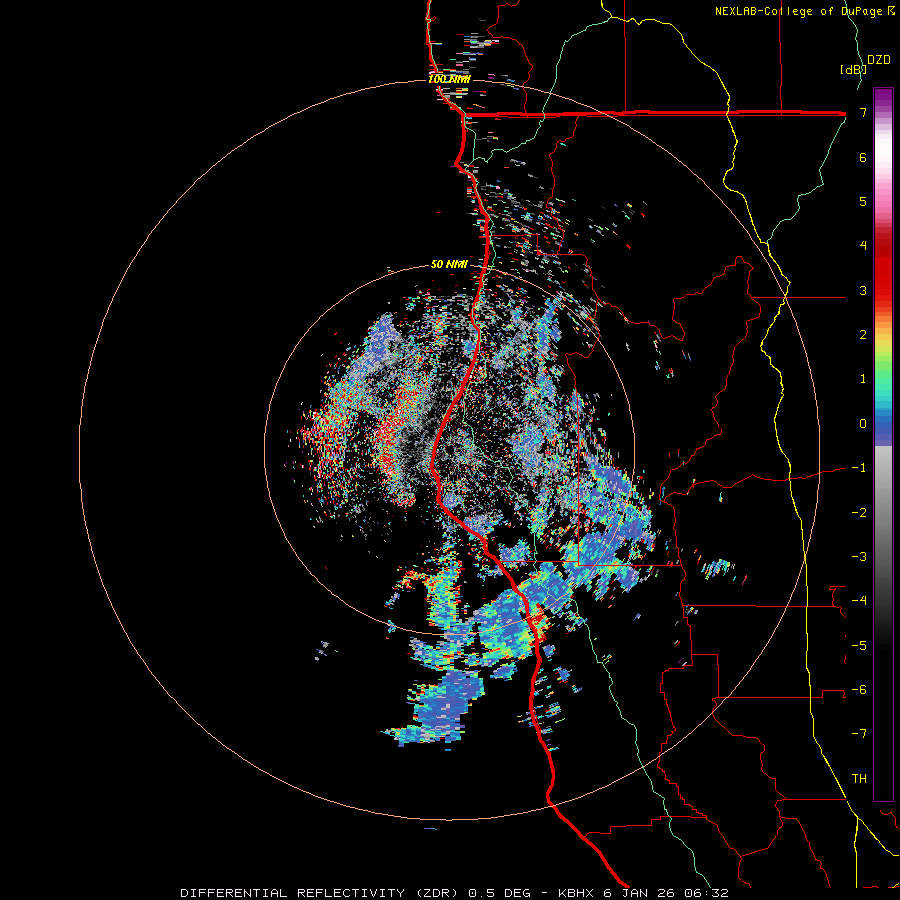Click the 6 JAN 26 06:32 timestamp
The height and width of the screenshot is (900, 900).
pos(666,893)
